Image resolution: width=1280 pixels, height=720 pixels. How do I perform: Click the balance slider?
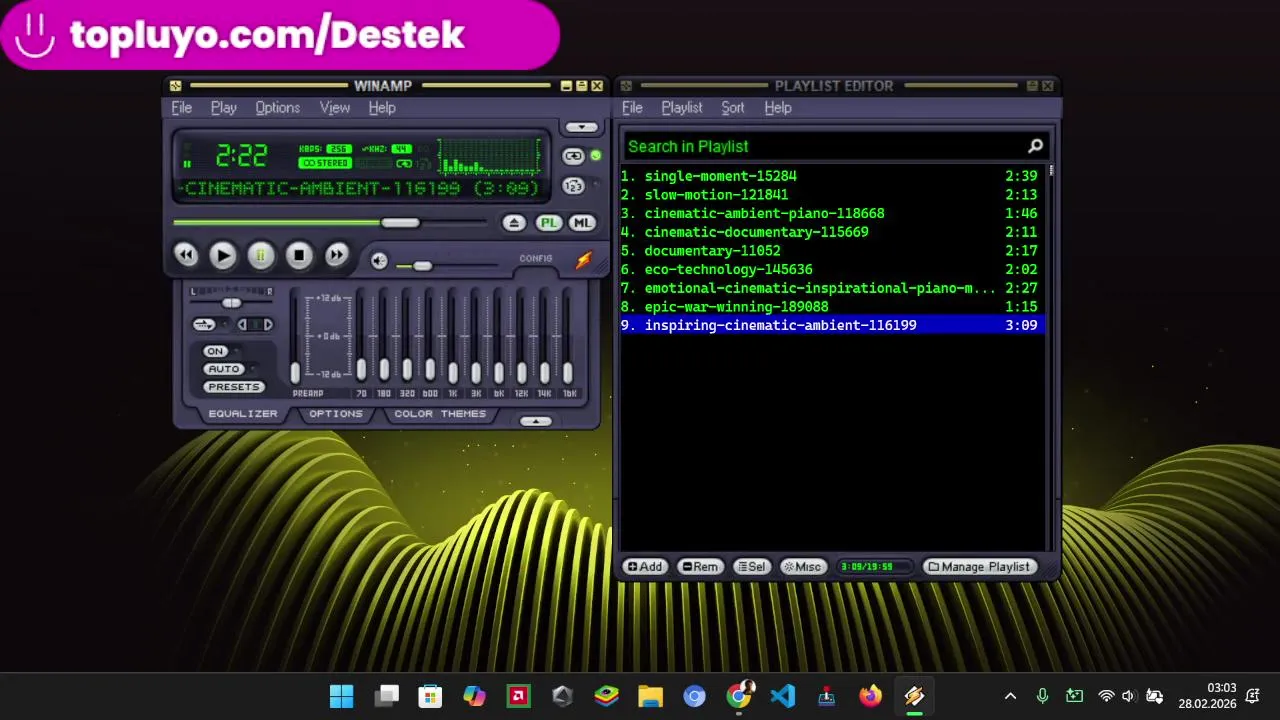(231, 302)
